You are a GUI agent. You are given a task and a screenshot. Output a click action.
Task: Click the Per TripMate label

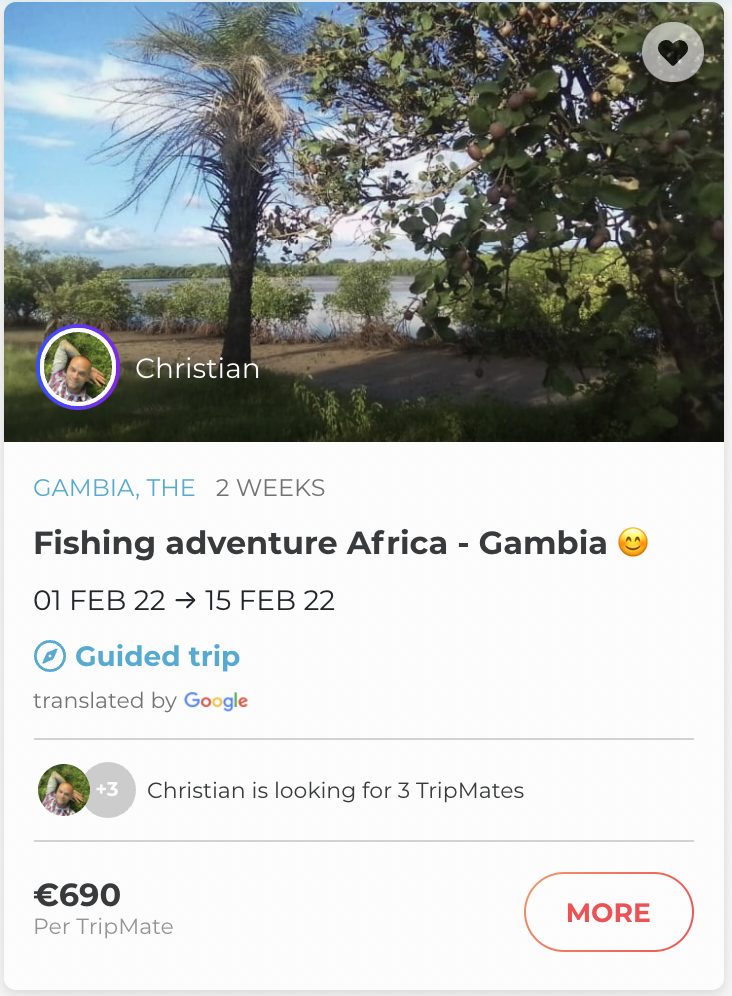[103, 927]
